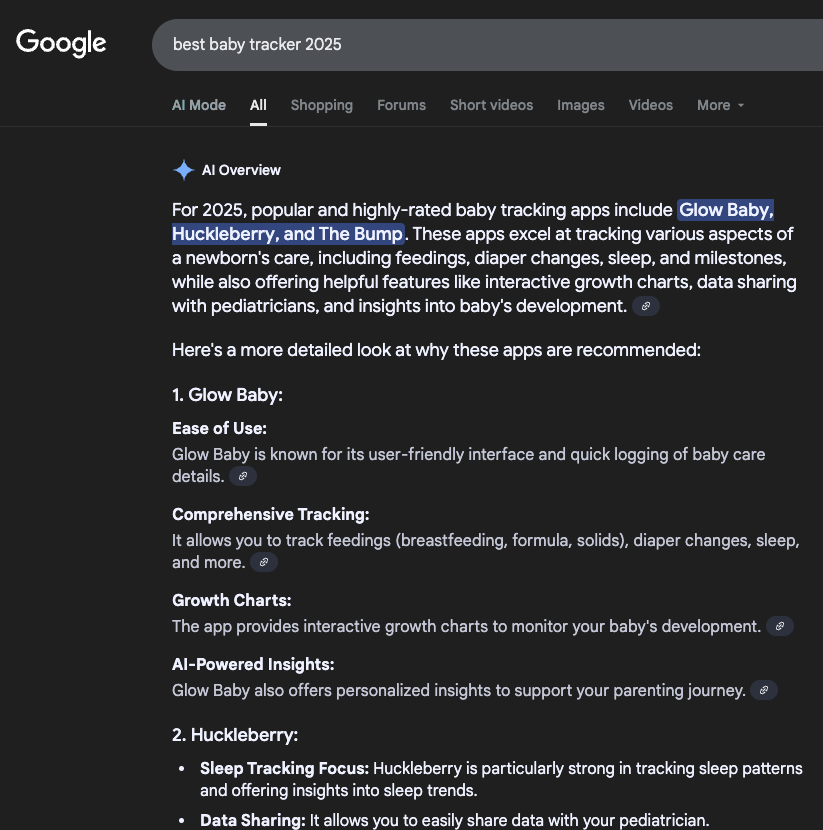This screenshot has height=830, width=823.
Task: Open the Short videos tab
Action: 492,105
